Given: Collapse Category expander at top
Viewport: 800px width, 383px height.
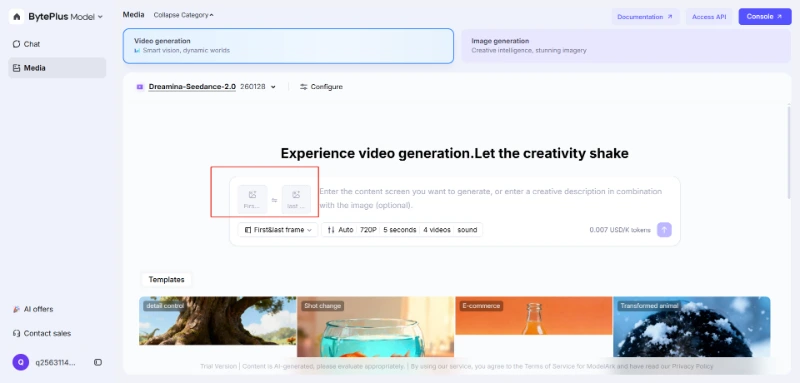Looking at the screenshot, I should 184,15.
